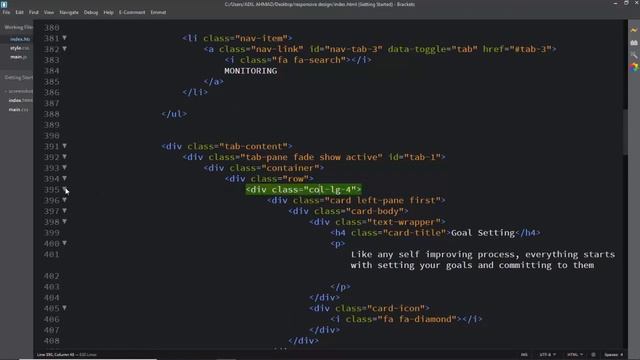640x360 pixels.
Task: Open the UTF-8 encoding dropdown
Action: [x=547, y=355]
